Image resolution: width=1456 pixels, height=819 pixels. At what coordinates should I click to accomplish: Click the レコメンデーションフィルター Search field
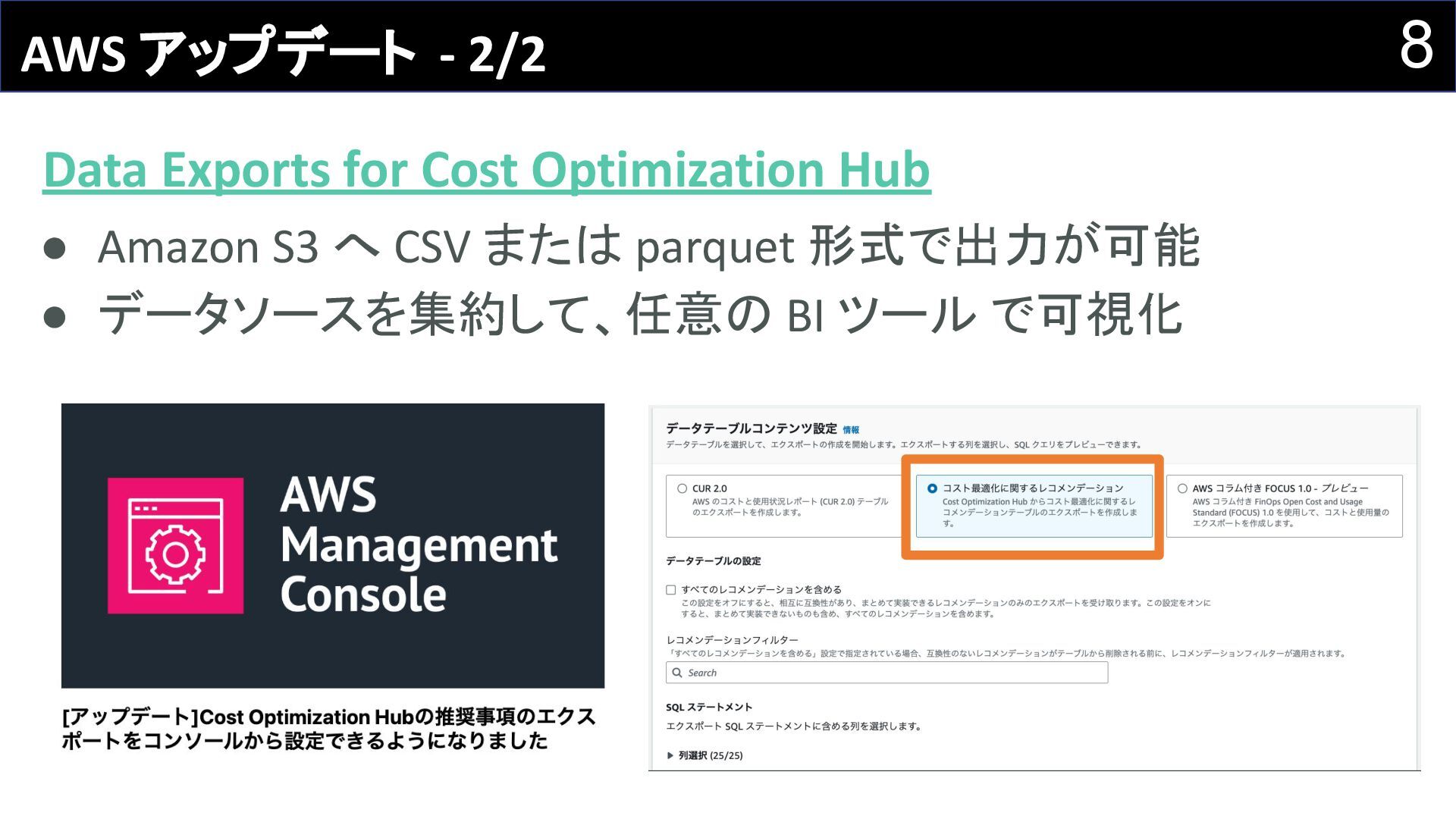click(x=886, y=673)
